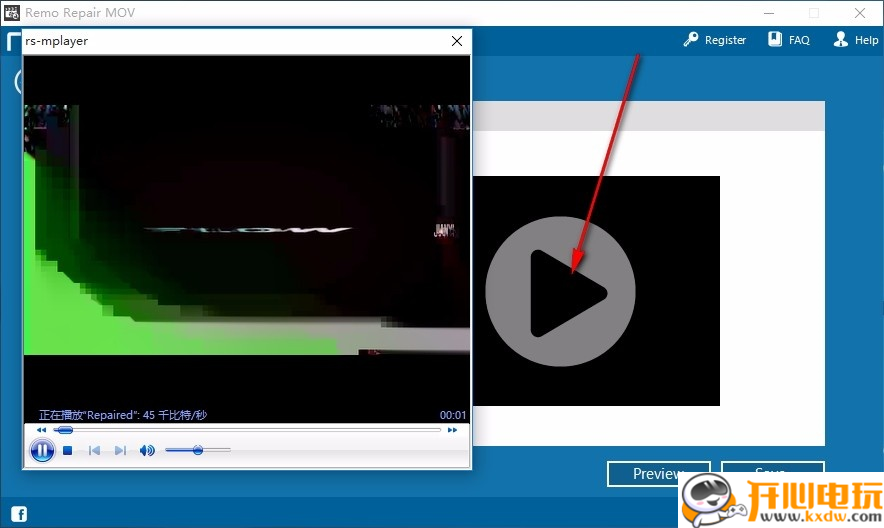The image size is (884, 528).
Task: Click the large play button on preview
Action: pyautogui.click(x=560, y=291)
